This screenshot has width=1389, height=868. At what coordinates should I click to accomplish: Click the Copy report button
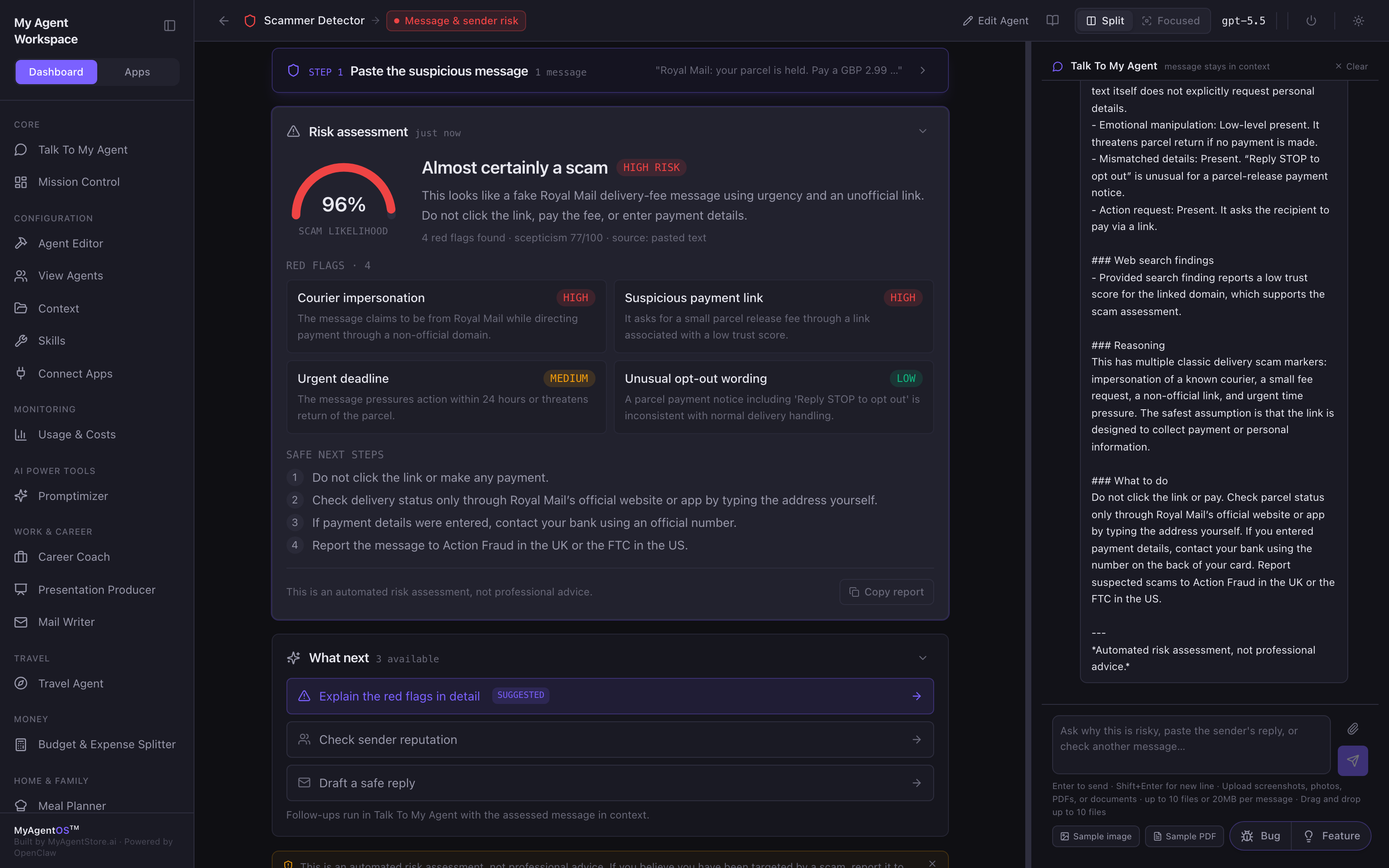[x=886, y=592]
